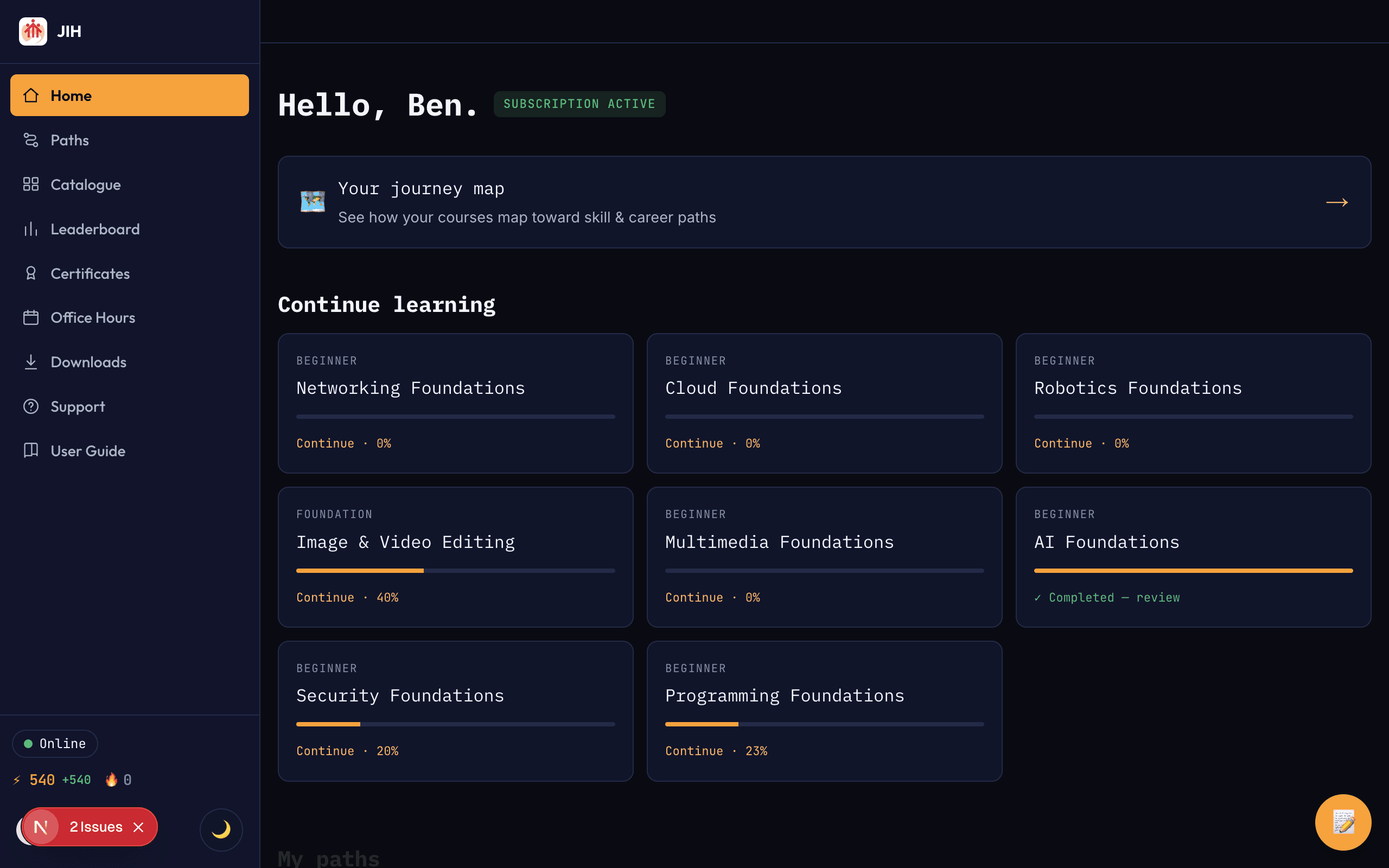Image resolution: width=1389 pixels, height=868 pixels.
Task: Click the User Guide book icon
Action: point(31,451)
